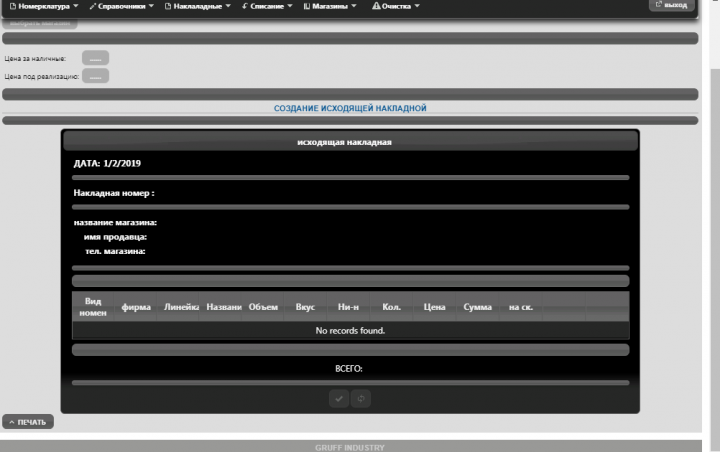The width and height of the screenshot is (720, 452).
Task: Expand the dropdown arrow of Номенклатура
Action: click(x=76, y=6)
